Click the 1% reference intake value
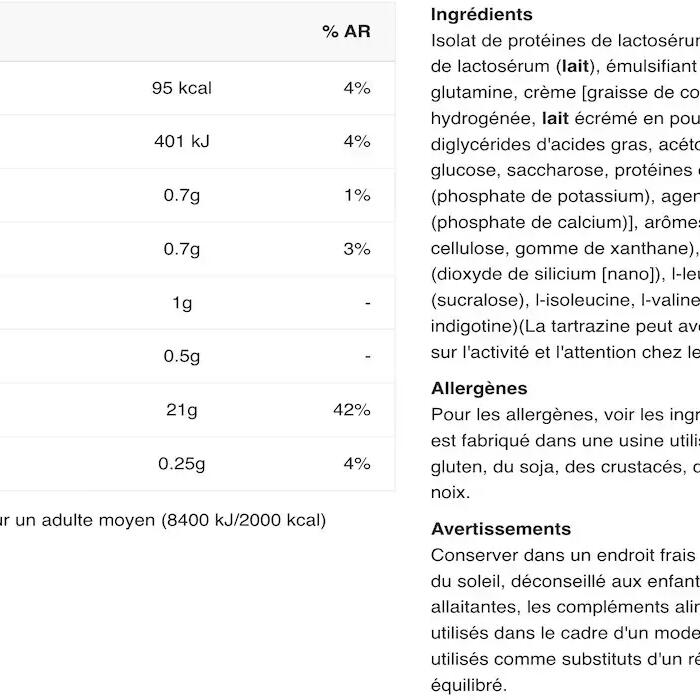 click(x=357, y=195)
